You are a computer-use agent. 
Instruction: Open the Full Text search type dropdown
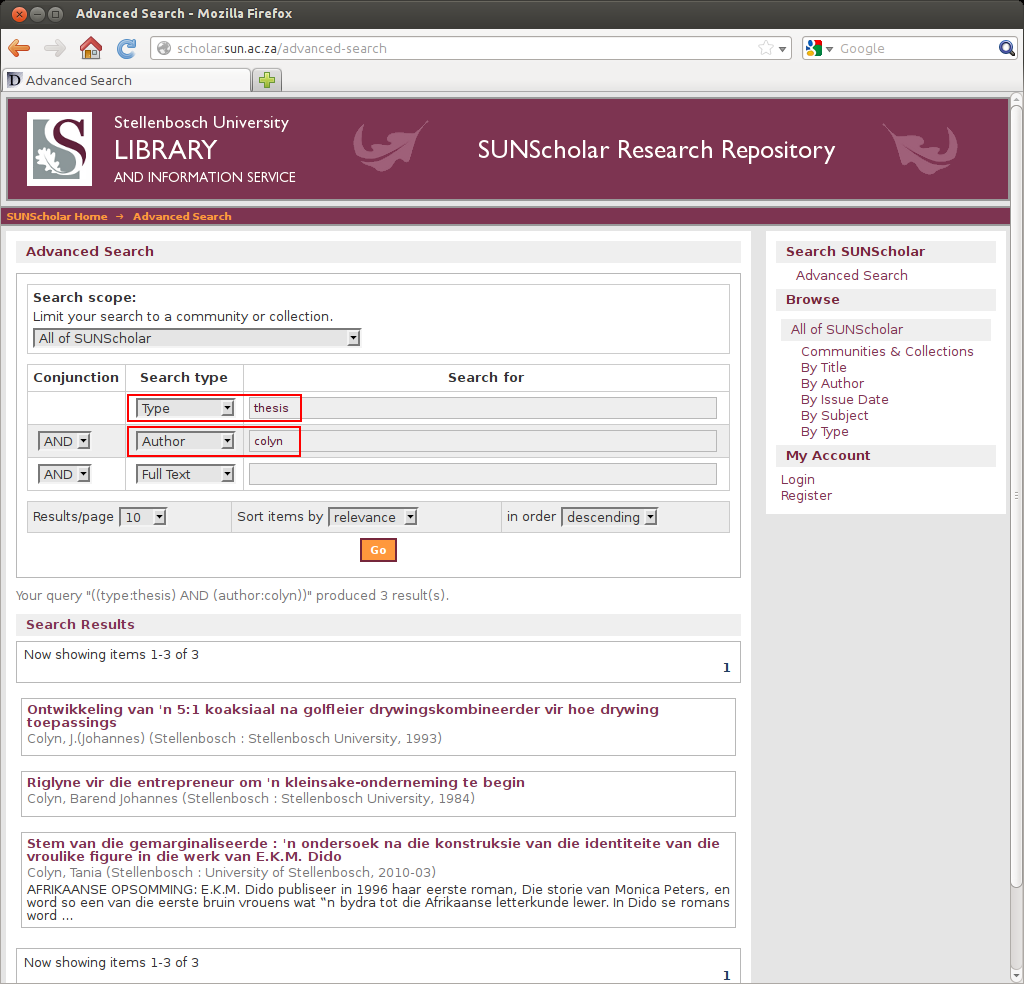[x=185, y=474]
